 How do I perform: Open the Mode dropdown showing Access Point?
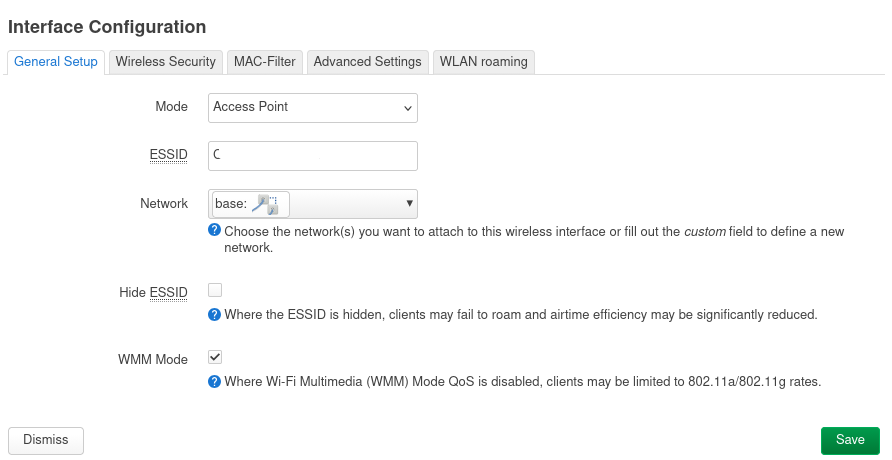point(313,107)
